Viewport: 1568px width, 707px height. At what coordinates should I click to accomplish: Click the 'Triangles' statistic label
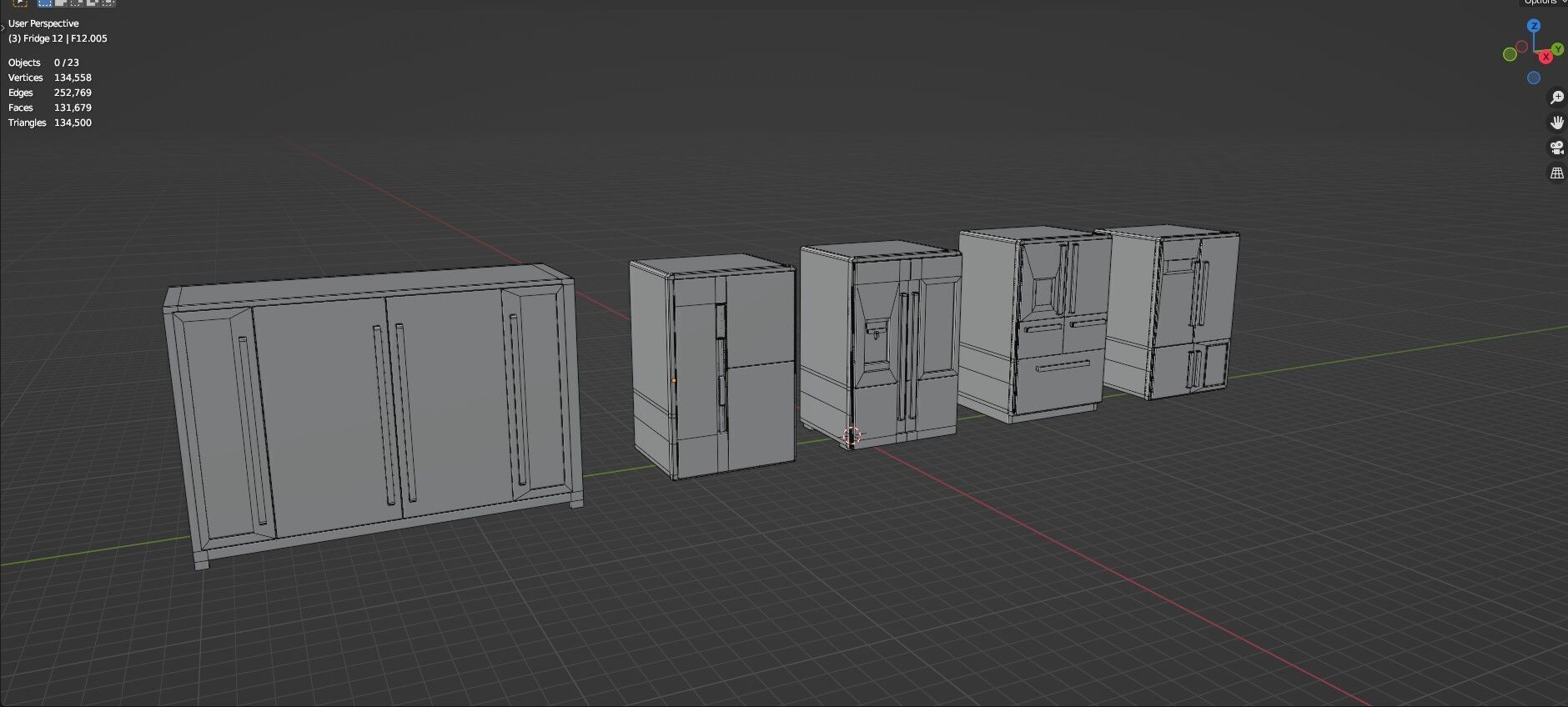coord(28,123)
